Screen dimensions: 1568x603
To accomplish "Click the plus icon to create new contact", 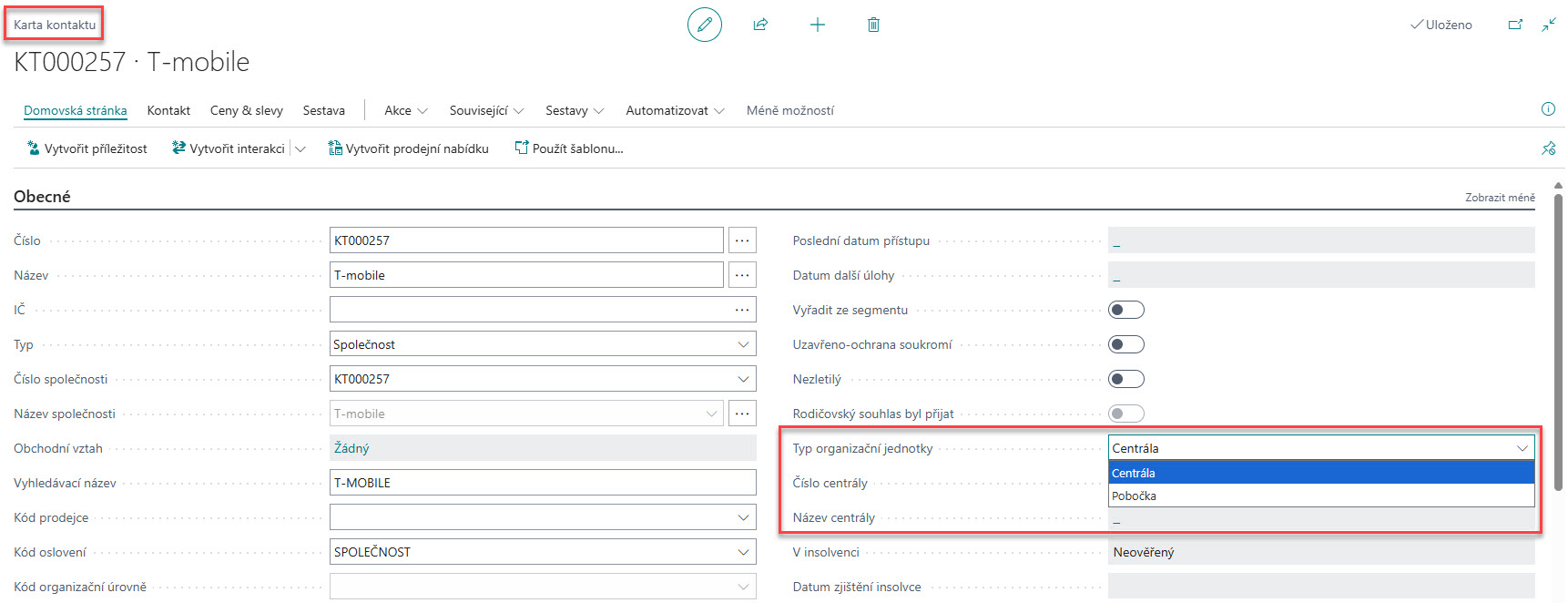I will pos(817,25).
